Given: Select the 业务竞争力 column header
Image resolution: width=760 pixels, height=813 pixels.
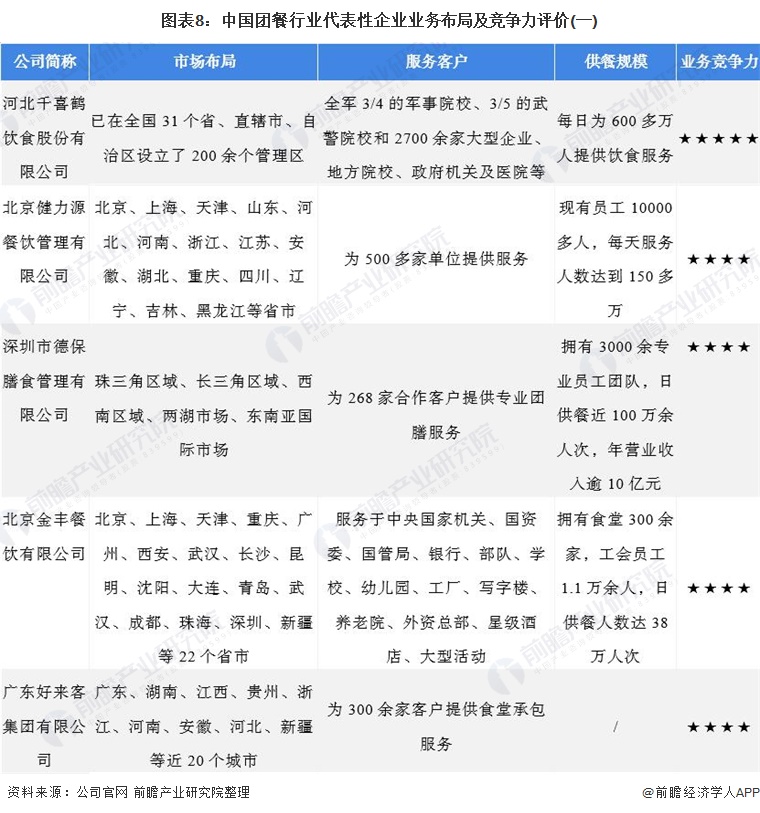Looking at the screenshot, I should pos(719,62).
